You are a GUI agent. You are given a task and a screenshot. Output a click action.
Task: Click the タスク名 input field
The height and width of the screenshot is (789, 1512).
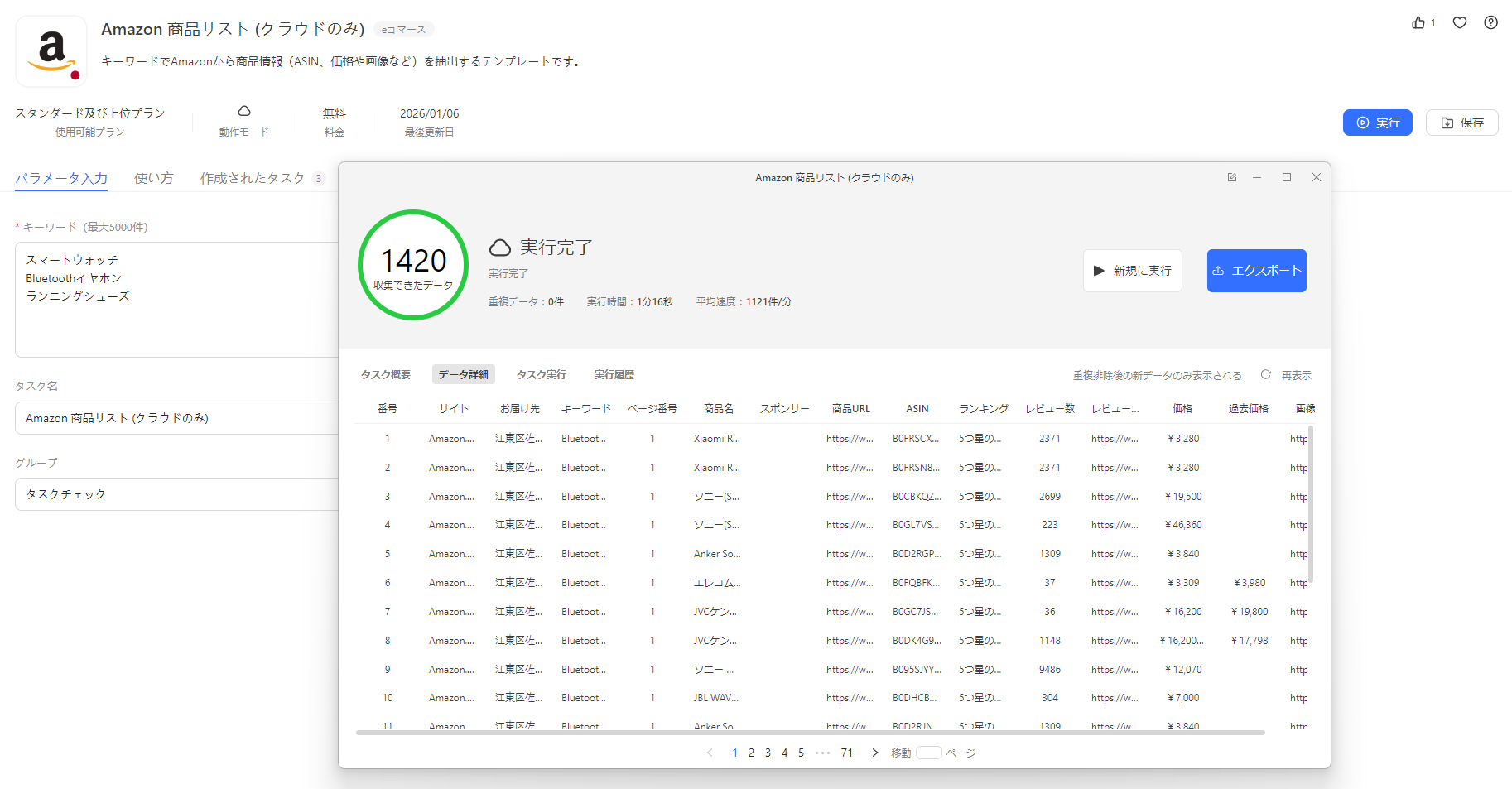[x=176, y=418]
